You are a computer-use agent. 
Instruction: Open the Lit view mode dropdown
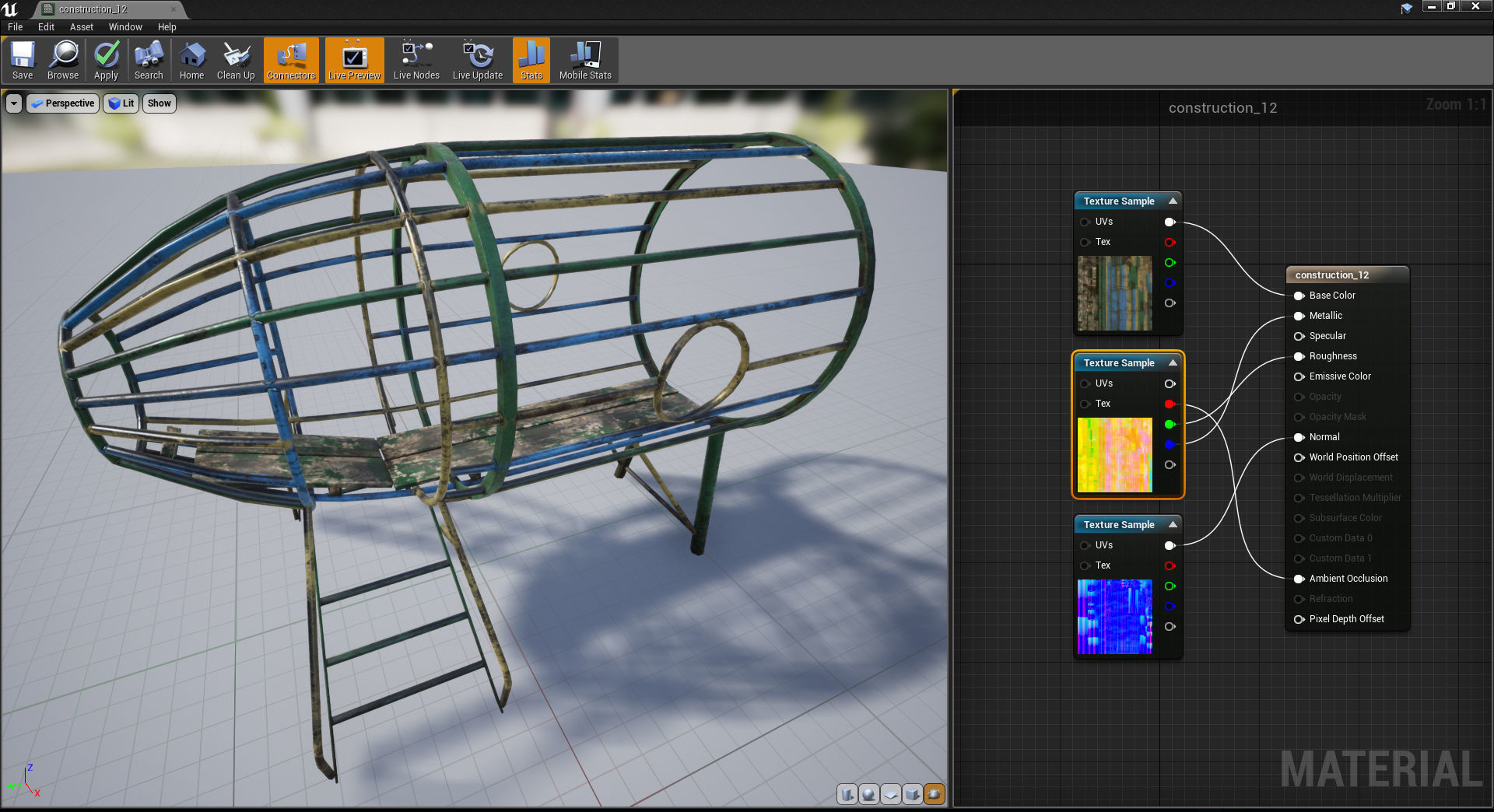coord(121,103)
